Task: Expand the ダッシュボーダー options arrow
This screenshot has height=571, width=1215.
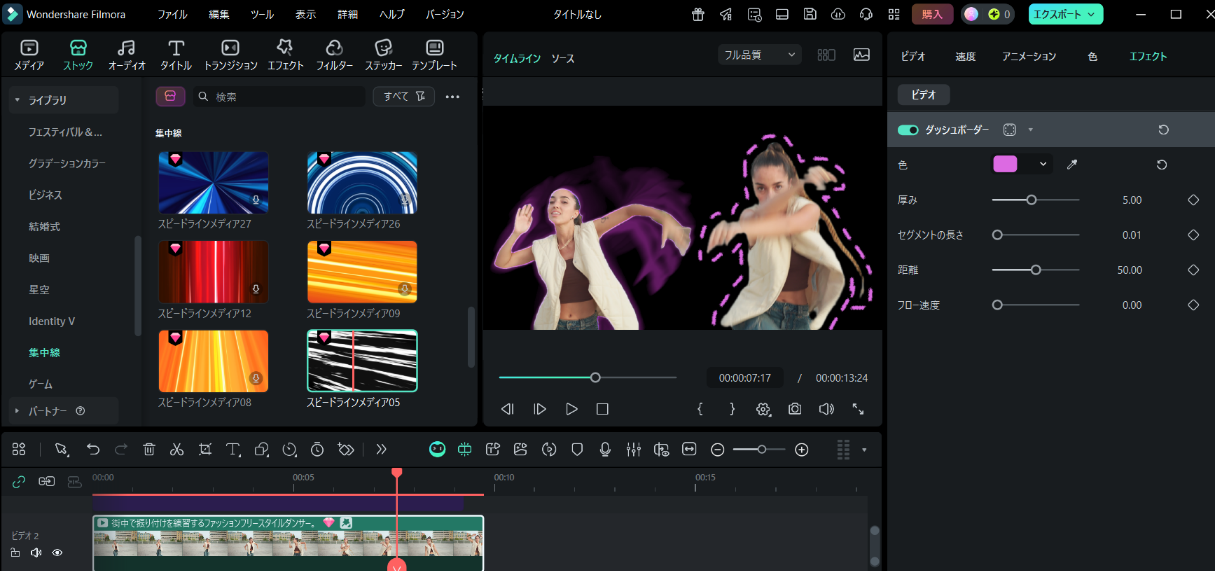Action: coord(1030,130)
